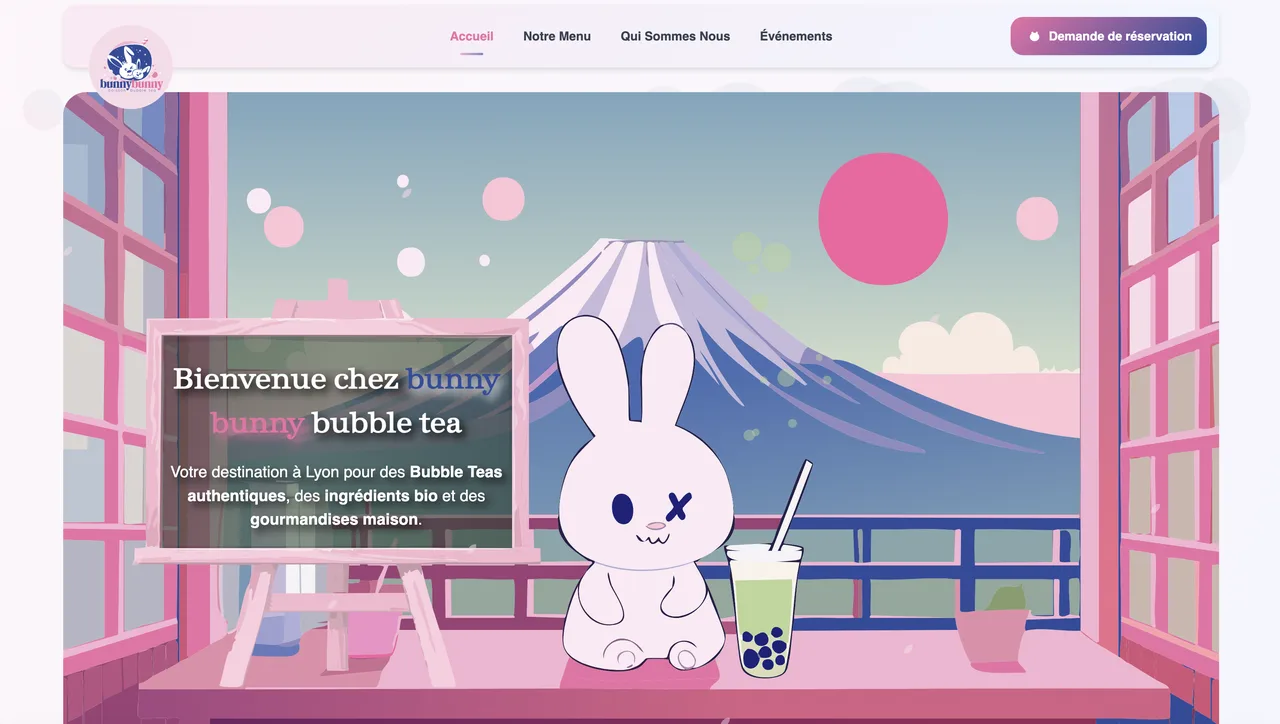Click the bunny icon in the reservation button
The height and width of the screenshot is (724, 1280).
1035,36
